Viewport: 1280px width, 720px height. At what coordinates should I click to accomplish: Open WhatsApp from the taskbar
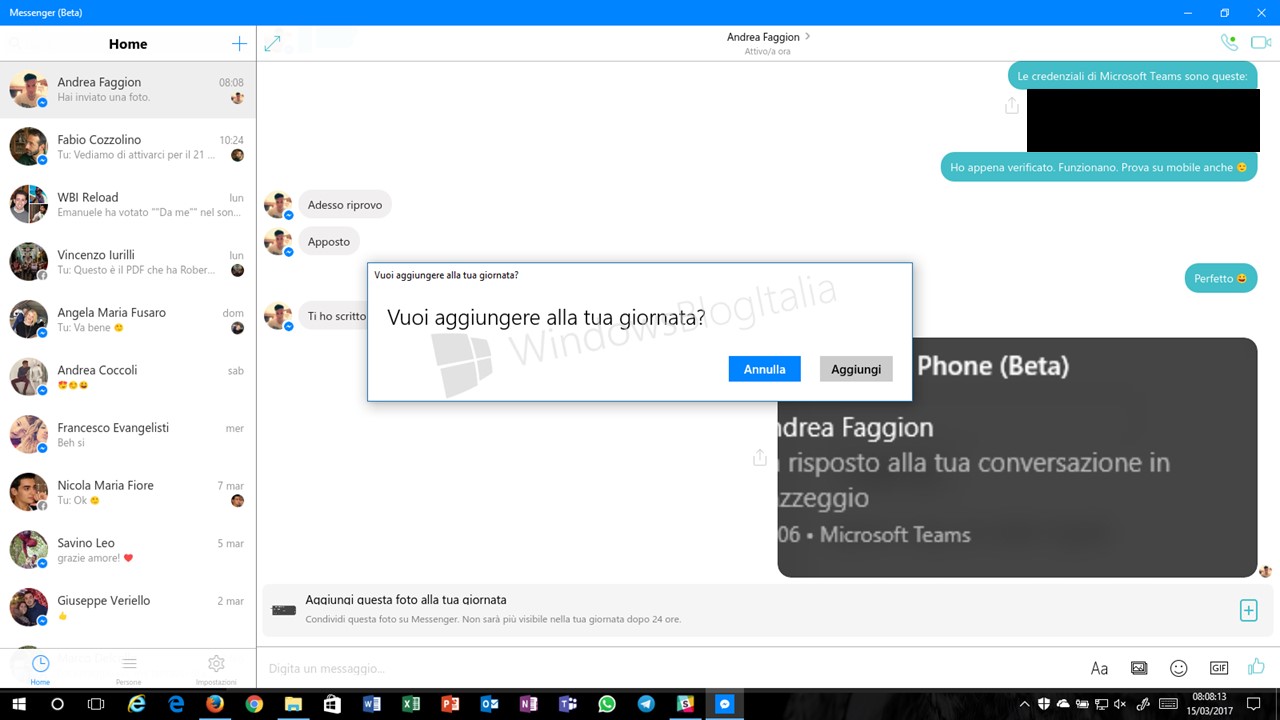pyautogui.click(x=607, y=704)
